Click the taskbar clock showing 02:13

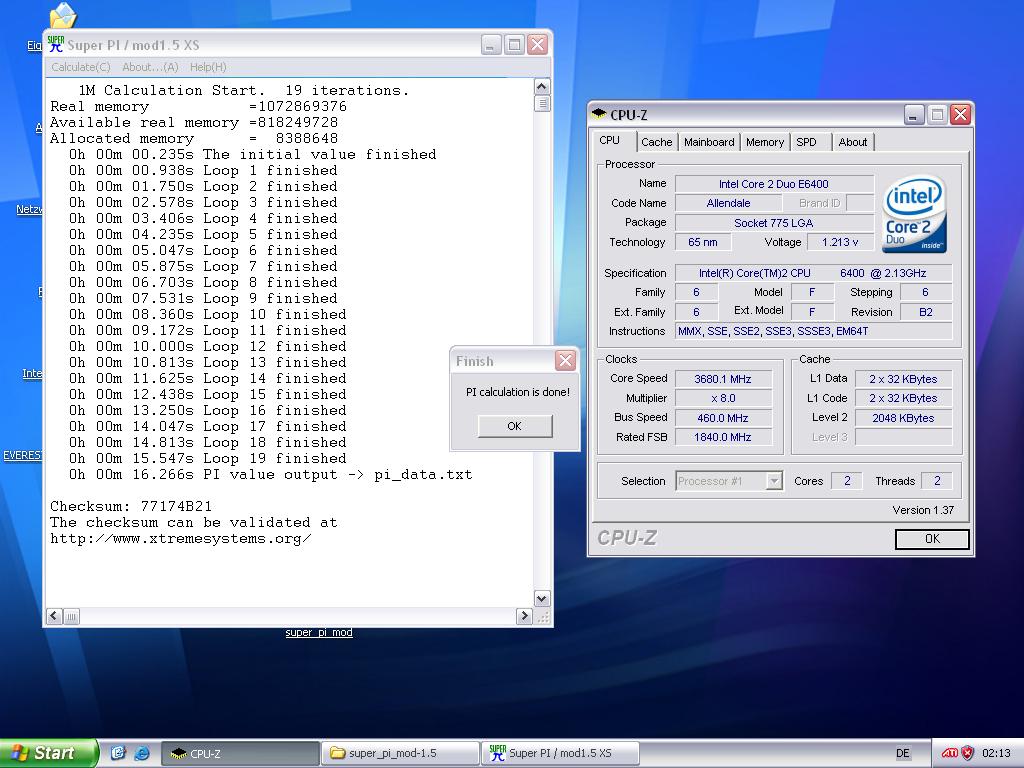(x=996, y=753)
